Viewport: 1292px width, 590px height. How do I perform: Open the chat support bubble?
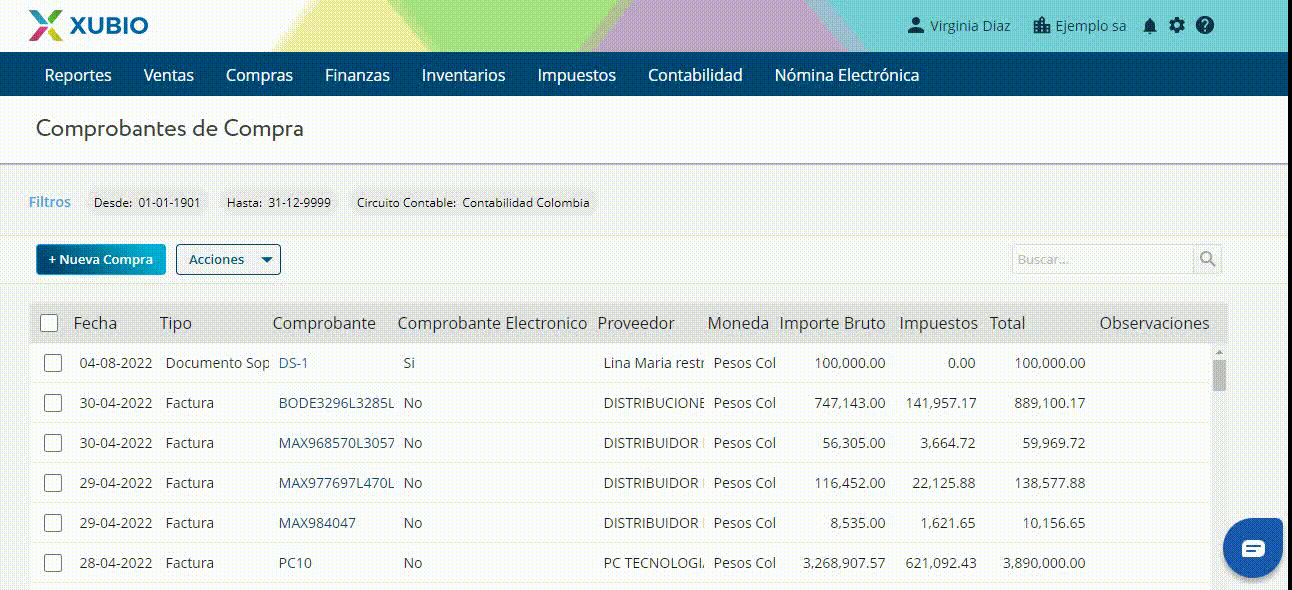(1253, 548)
